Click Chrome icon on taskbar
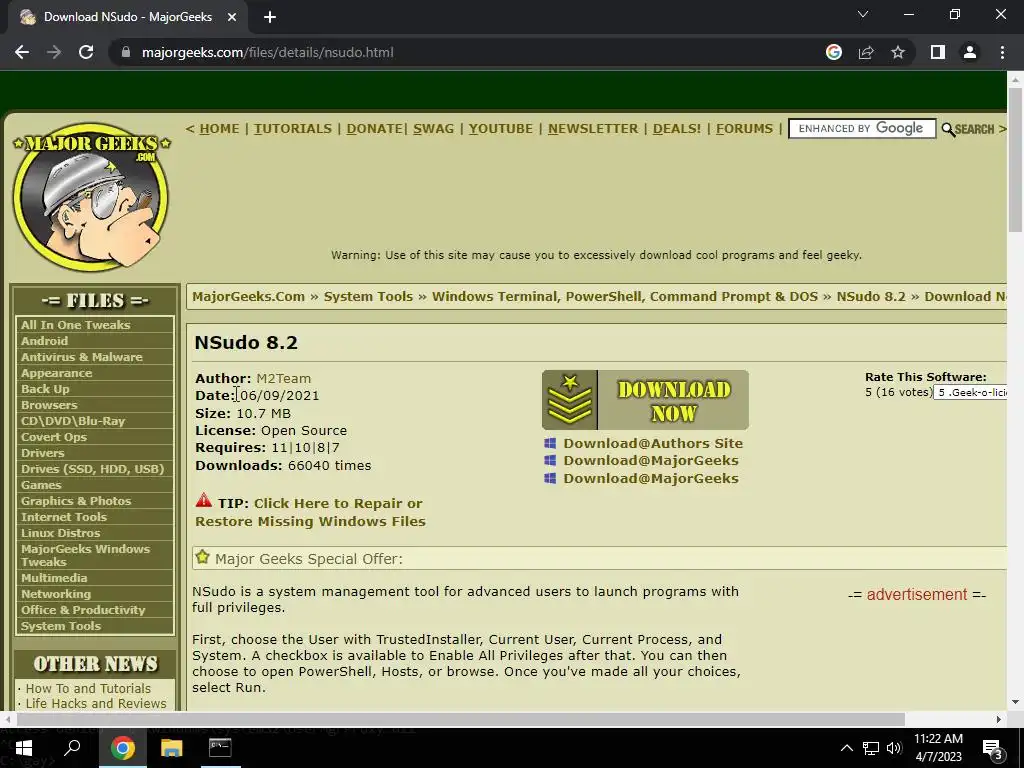The image size is (1024, 768). 122,748
